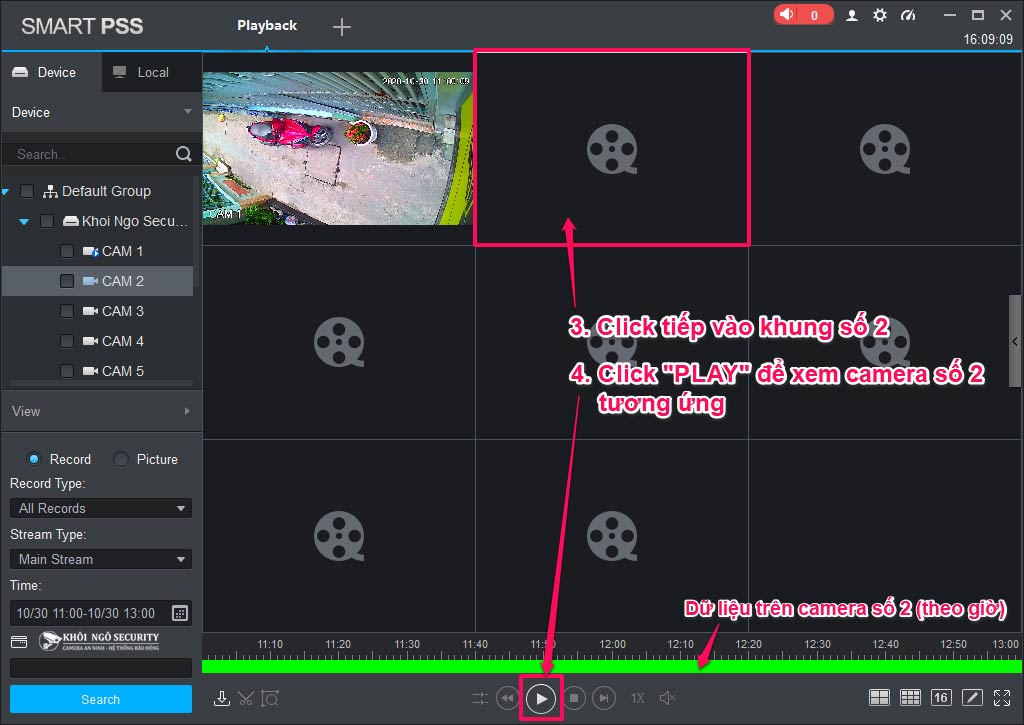Check the CAM 3 checkbox

pyautogui.click(x=67, y=311)
